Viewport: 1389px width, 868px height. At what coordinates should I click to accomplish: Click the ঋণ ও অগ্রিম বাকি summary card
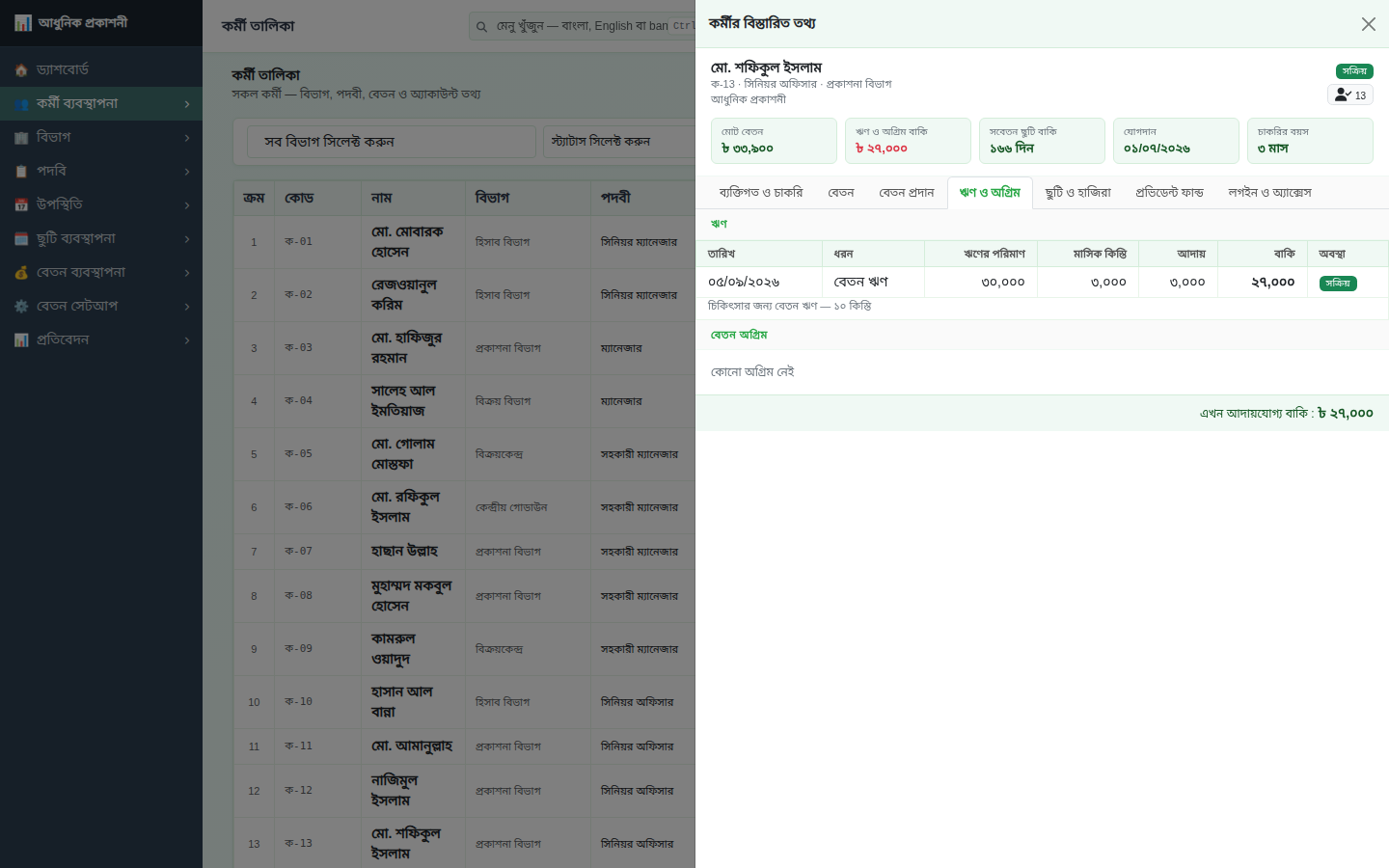[908, 141]
